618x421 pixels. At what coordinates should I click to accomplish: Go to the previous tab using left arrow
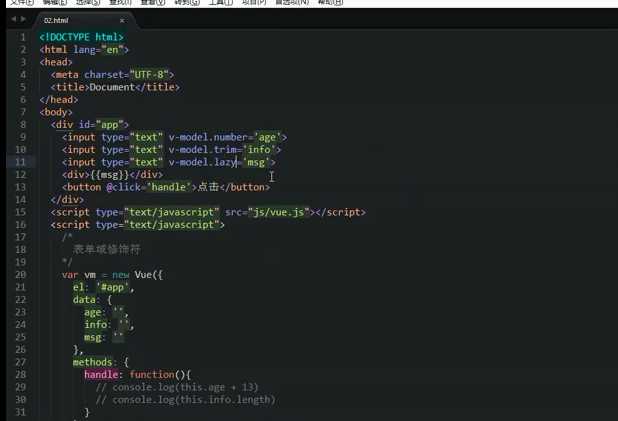click(14, 19)
